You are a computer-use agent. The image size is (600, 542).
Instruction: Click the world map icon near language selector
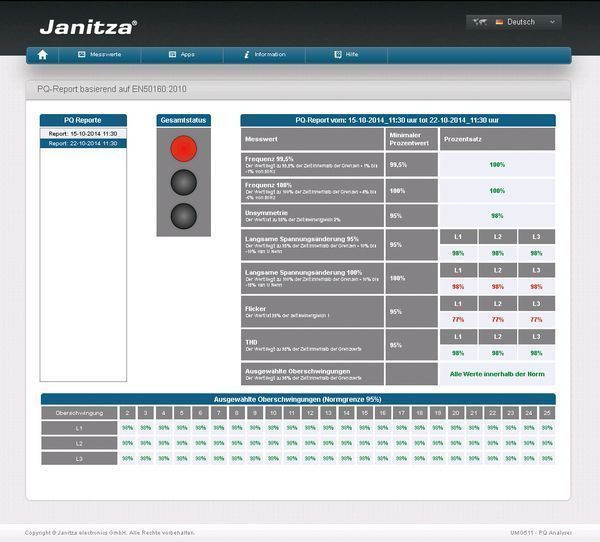(480, 22)
